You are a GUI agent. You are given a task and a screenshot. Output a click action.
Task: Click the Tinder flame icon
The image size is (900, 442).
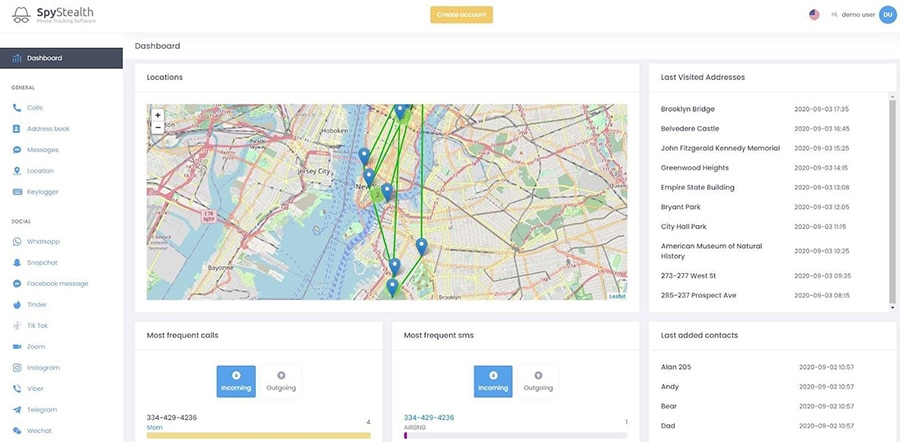[17, 305]
